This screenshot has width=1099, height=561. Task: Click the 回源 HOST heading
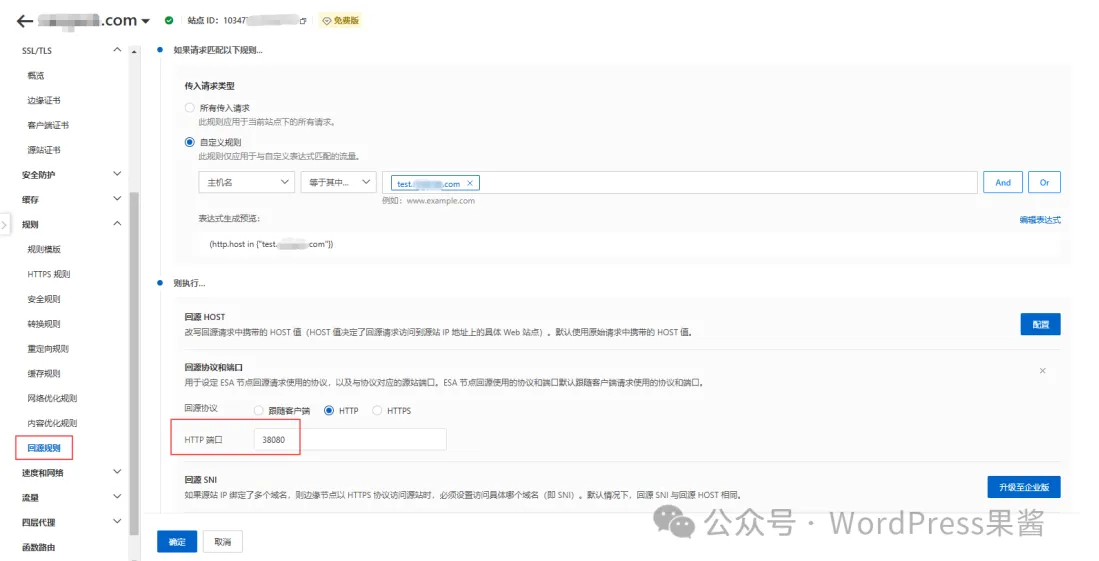pos(205,317)
